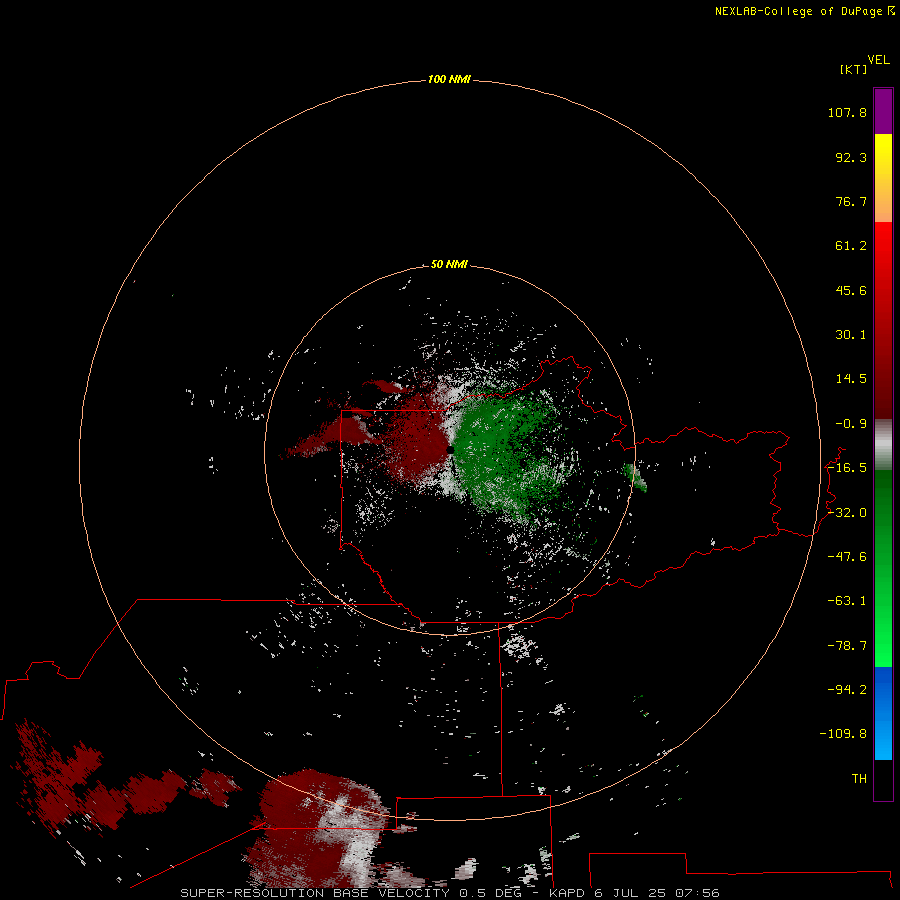Click the 30.1 legend value

coord(851,335)
